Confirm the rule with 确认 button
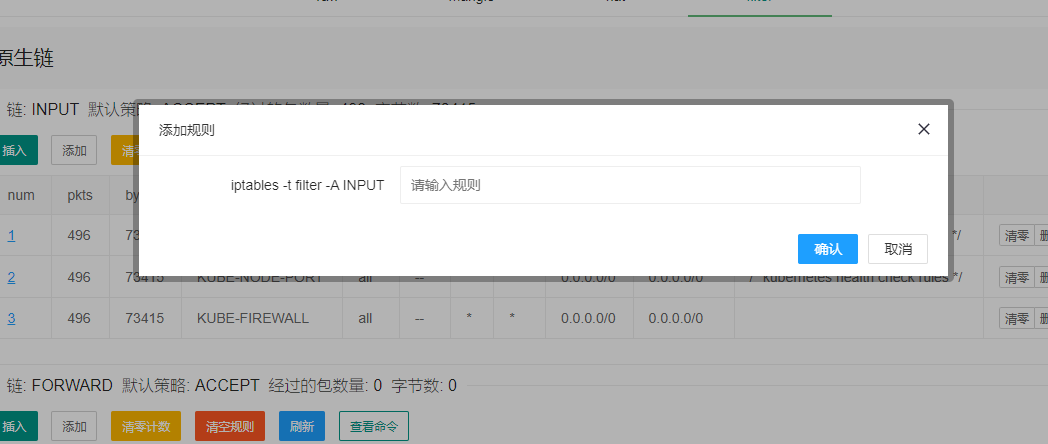This screenshot has height=444, width=1048. click(827, 249)
